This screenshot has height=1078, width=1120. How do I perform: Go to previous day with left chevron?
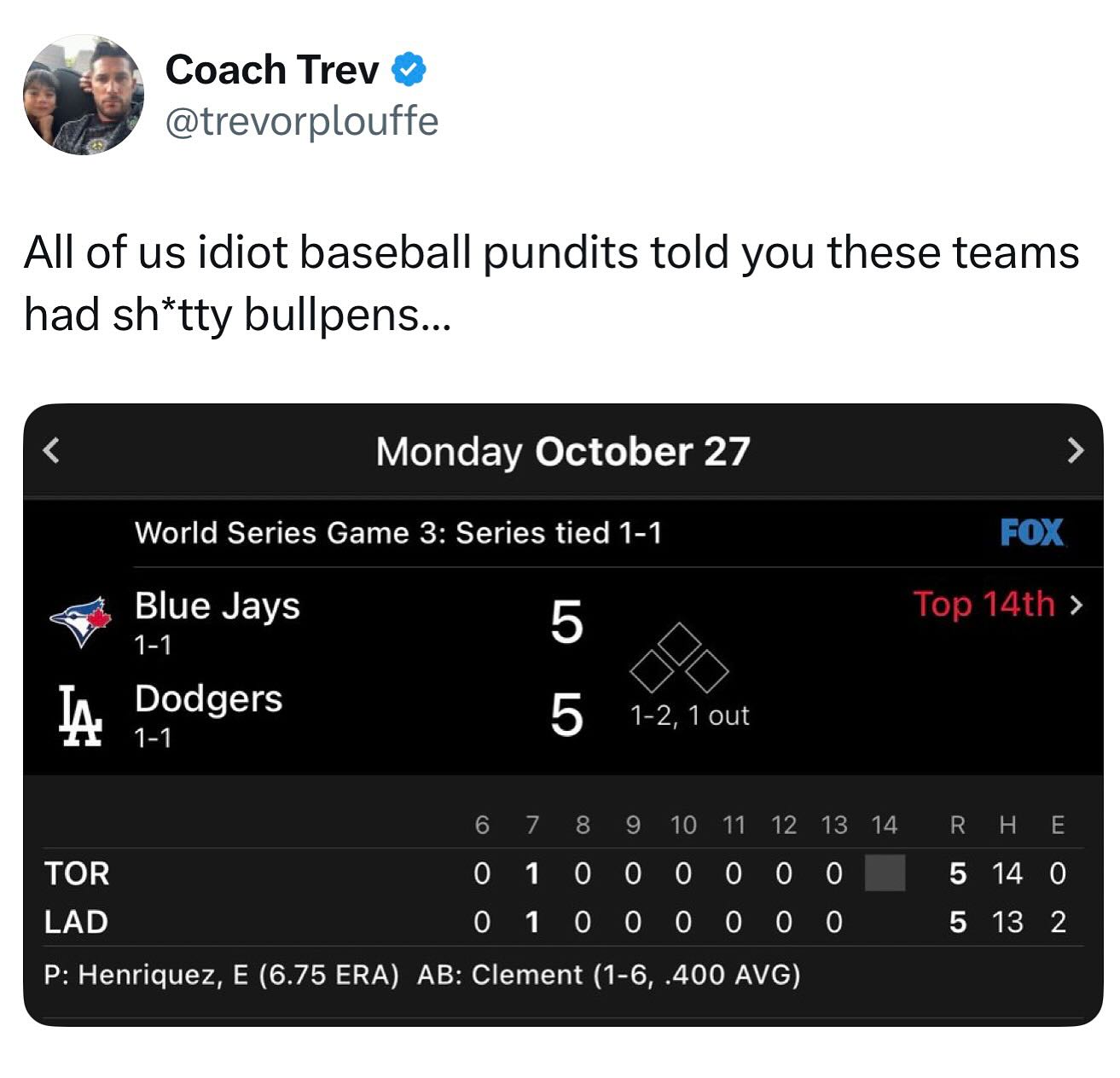[x=52, y=449]
